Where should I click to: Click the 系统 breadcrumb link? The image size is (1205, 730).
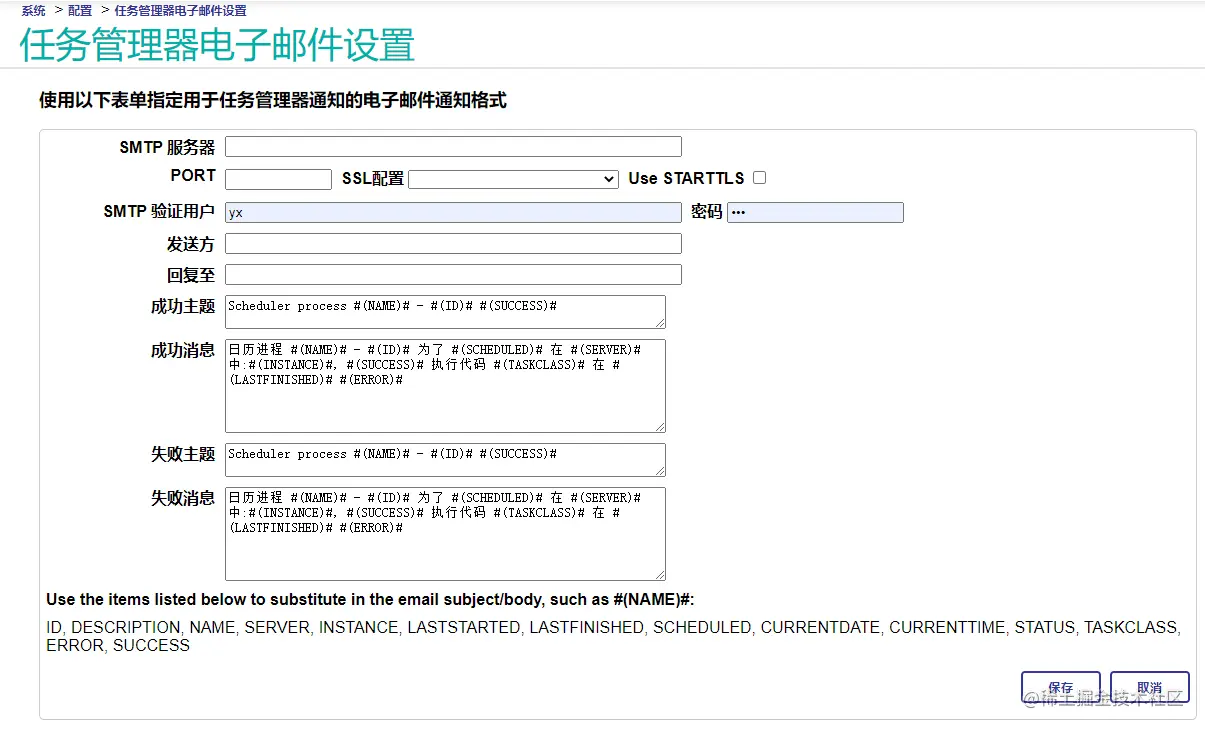(x=33, y=11)
